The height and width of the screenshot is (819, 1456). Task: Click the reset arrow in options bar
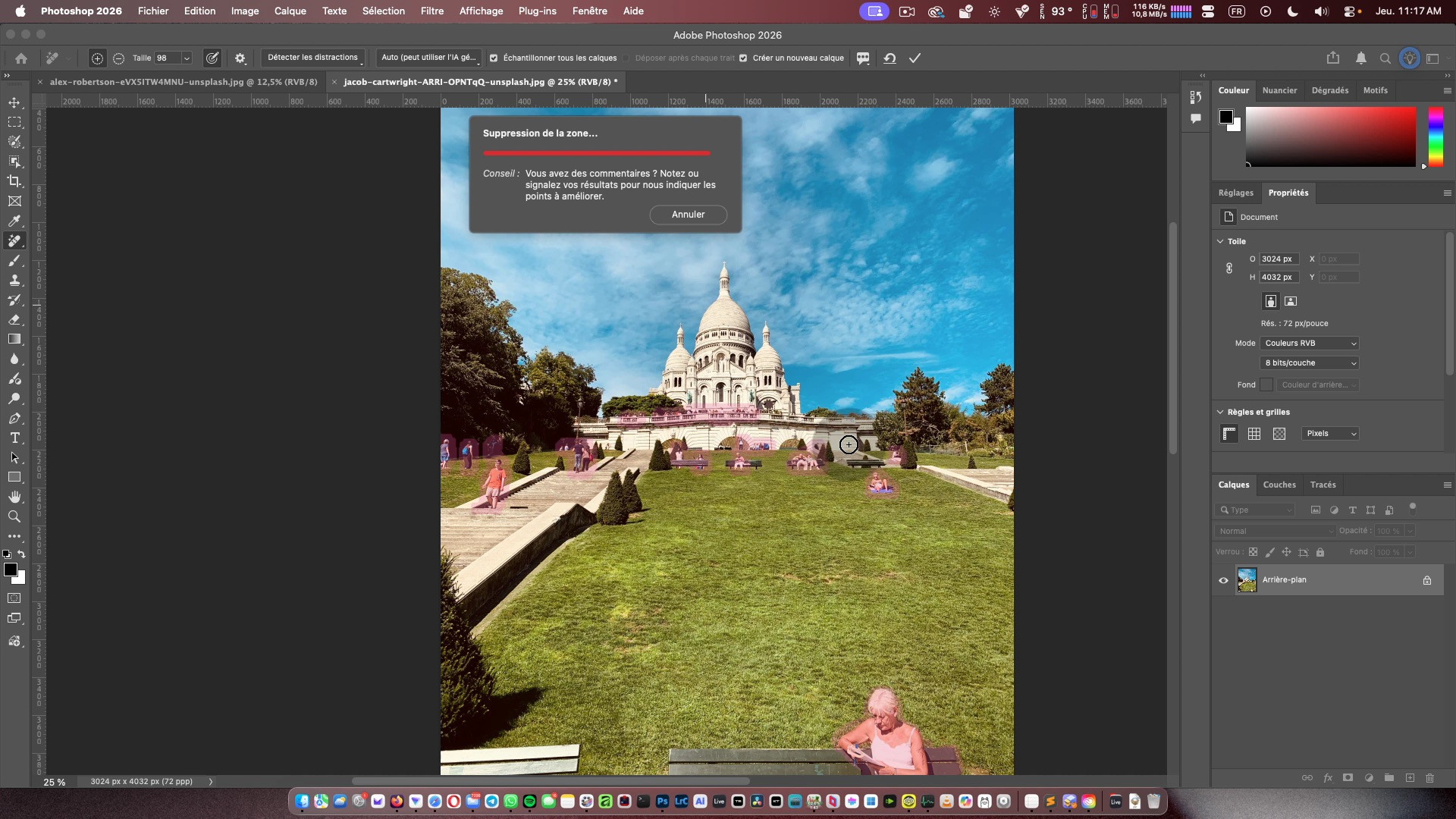pyautogui.click(x=890, y=58)
